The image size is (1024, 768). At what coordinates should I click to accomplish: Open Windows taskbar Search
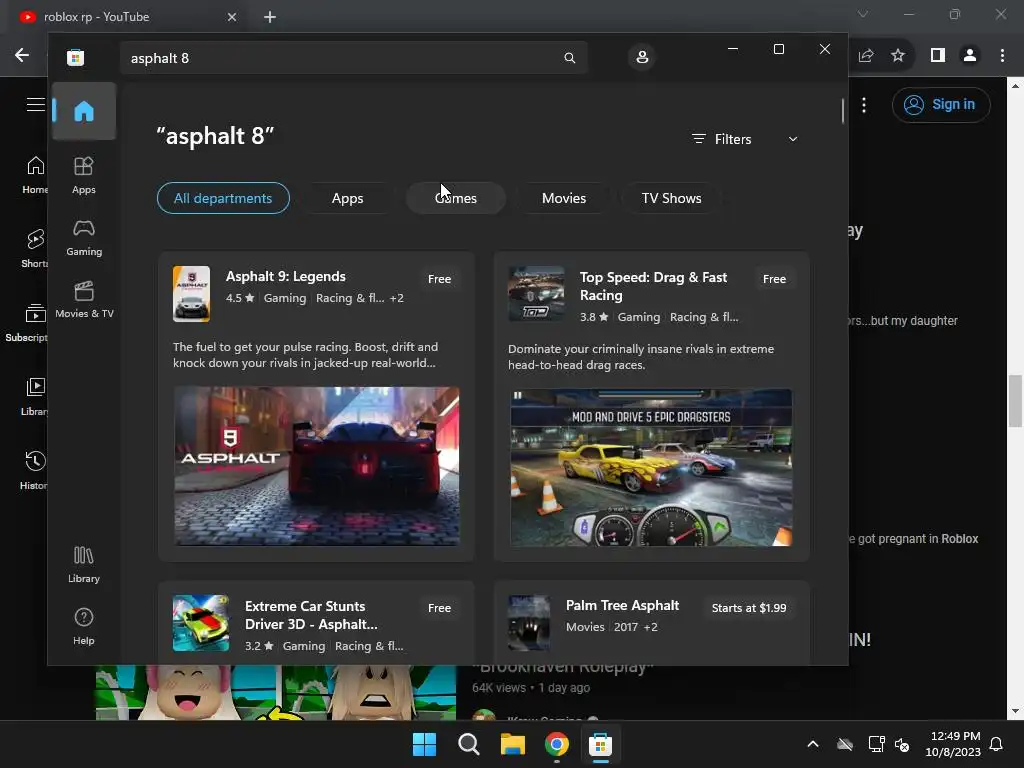pos(468,744)
